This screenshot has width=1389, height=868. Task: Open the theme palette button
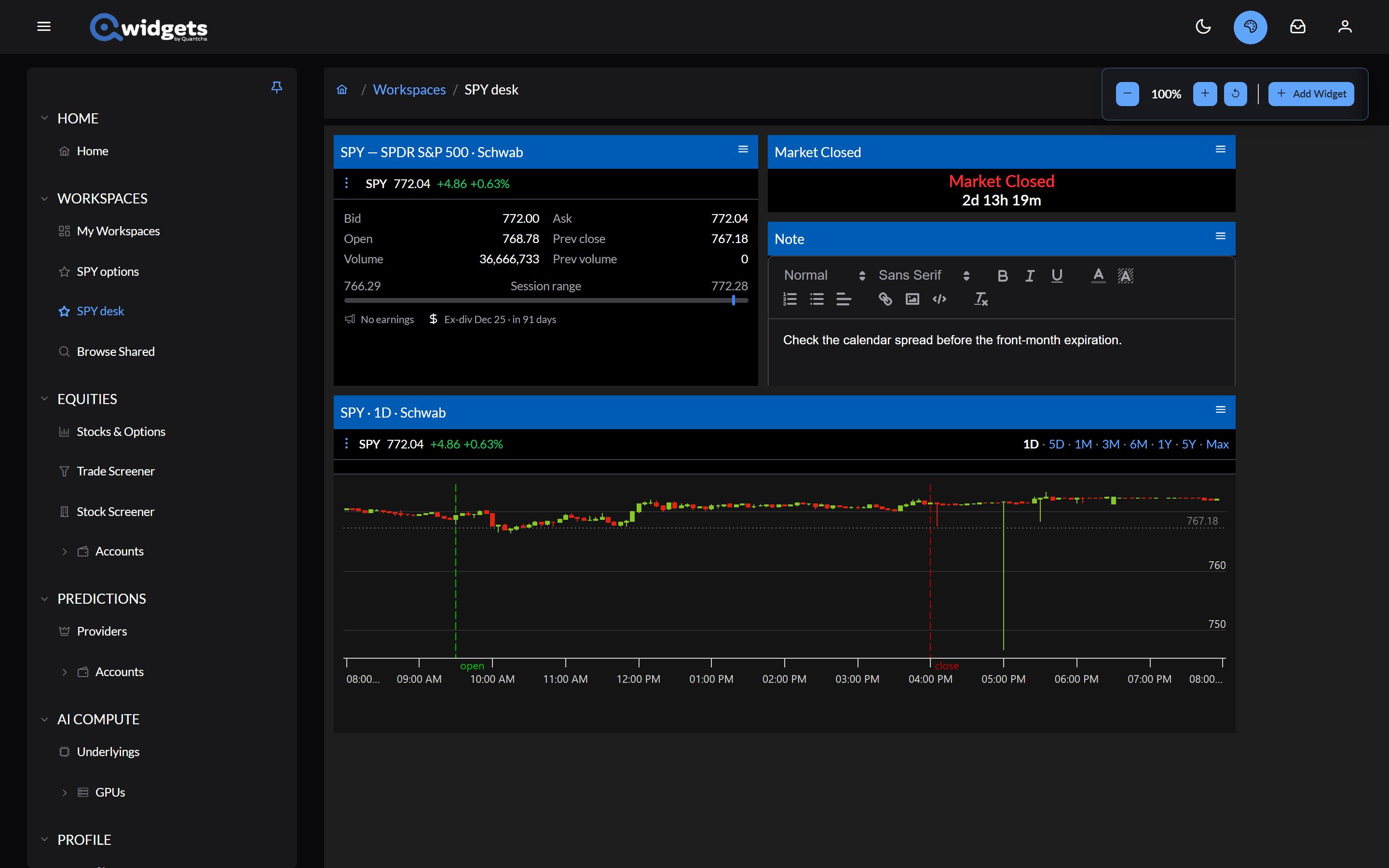pyautogui.click(x=1250, y=27)
